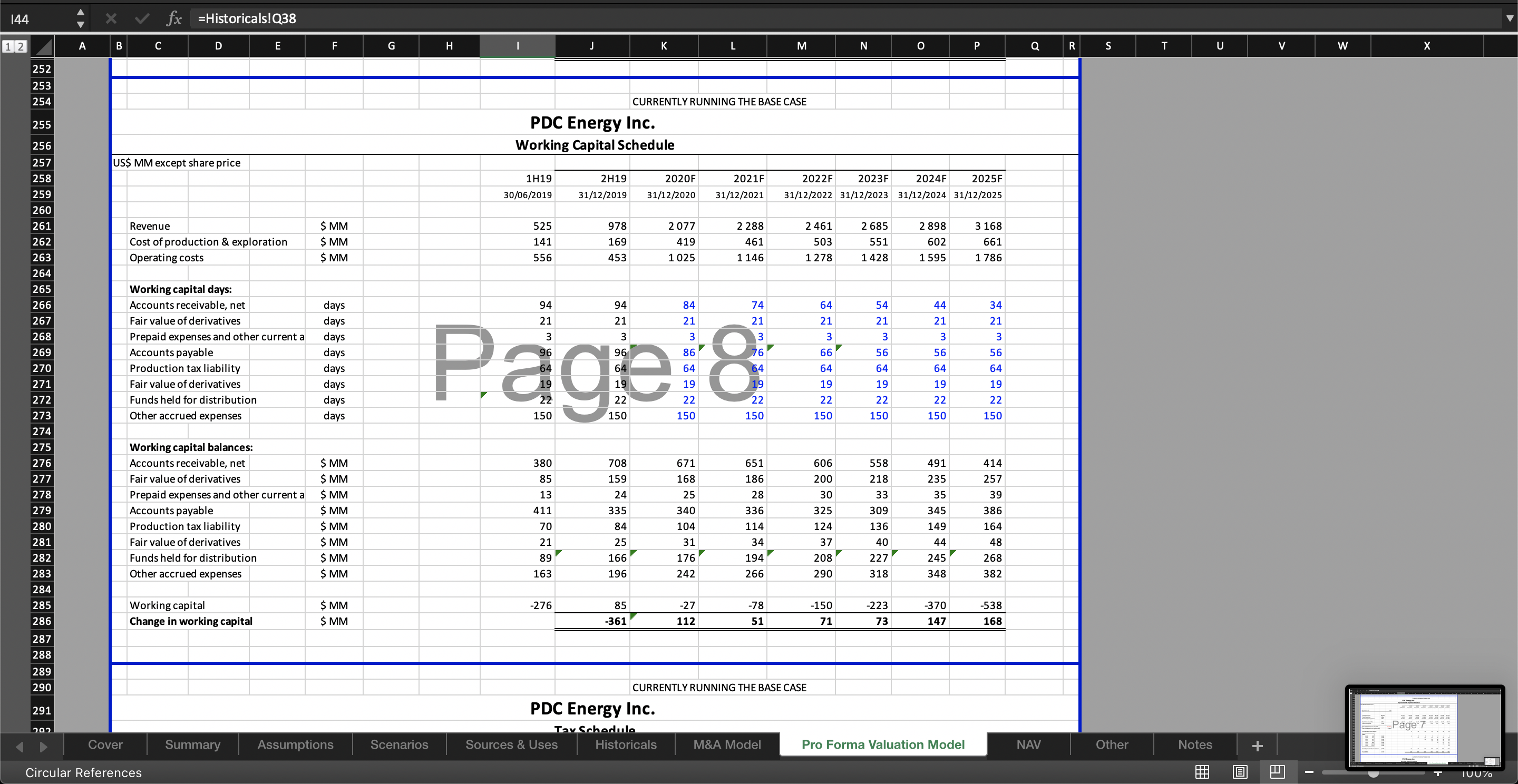Viewport: 1518px width, 784px height.
Task: Open the Notes sheet tab
Action: point(1195,744)
